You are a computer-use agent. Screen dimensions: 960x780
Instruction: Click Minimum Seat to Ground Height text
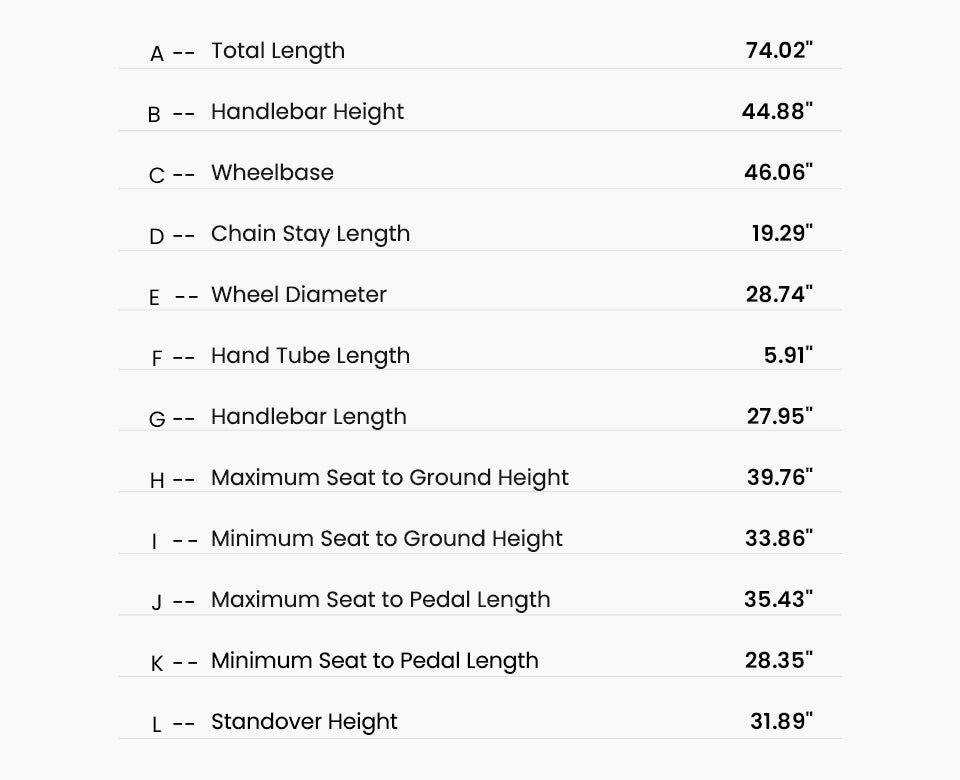387,539
